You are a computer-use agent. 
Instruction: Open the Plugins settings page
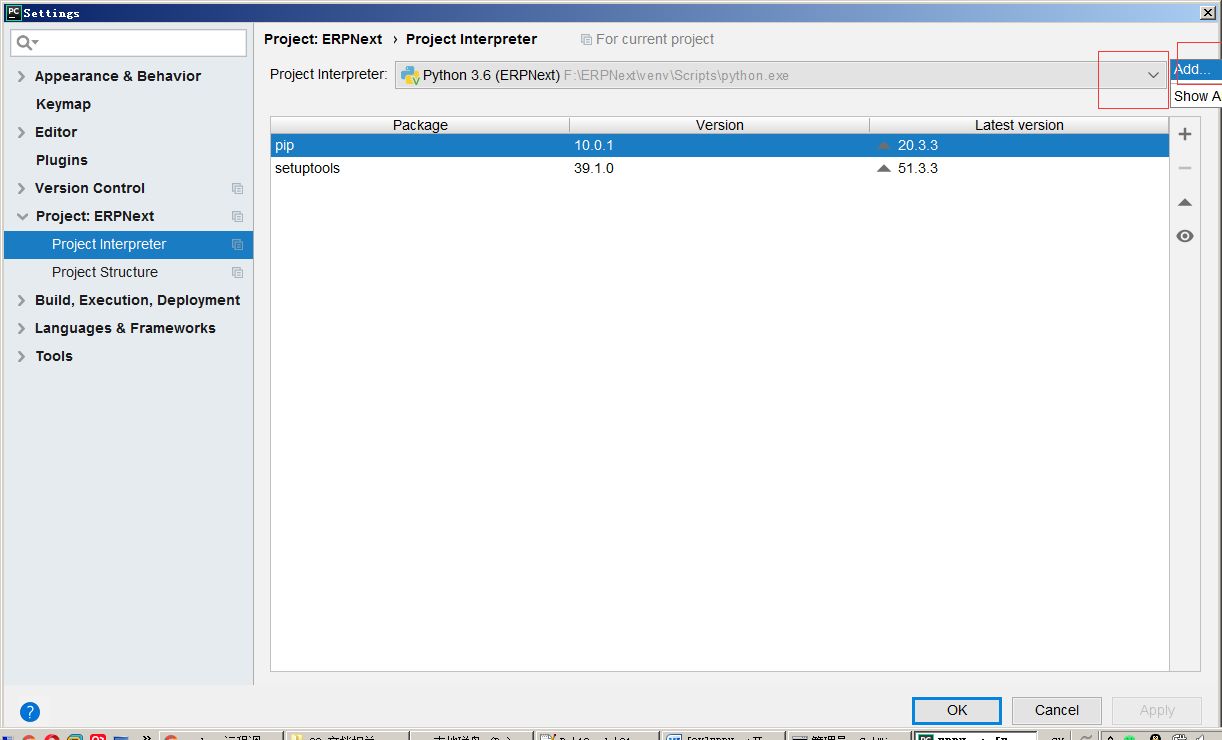62,160
